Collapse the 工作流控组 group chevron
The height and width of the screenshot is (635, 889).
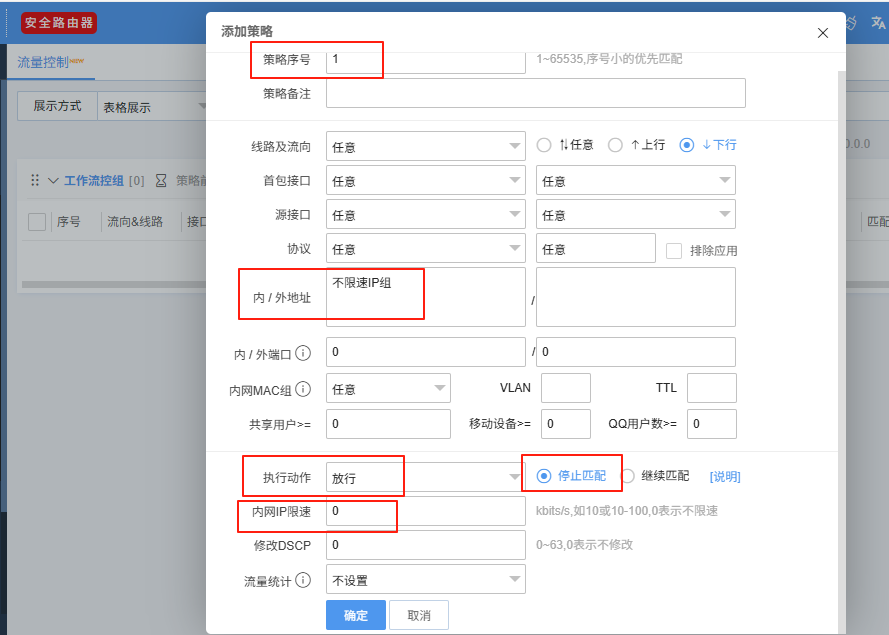[53, 180]
